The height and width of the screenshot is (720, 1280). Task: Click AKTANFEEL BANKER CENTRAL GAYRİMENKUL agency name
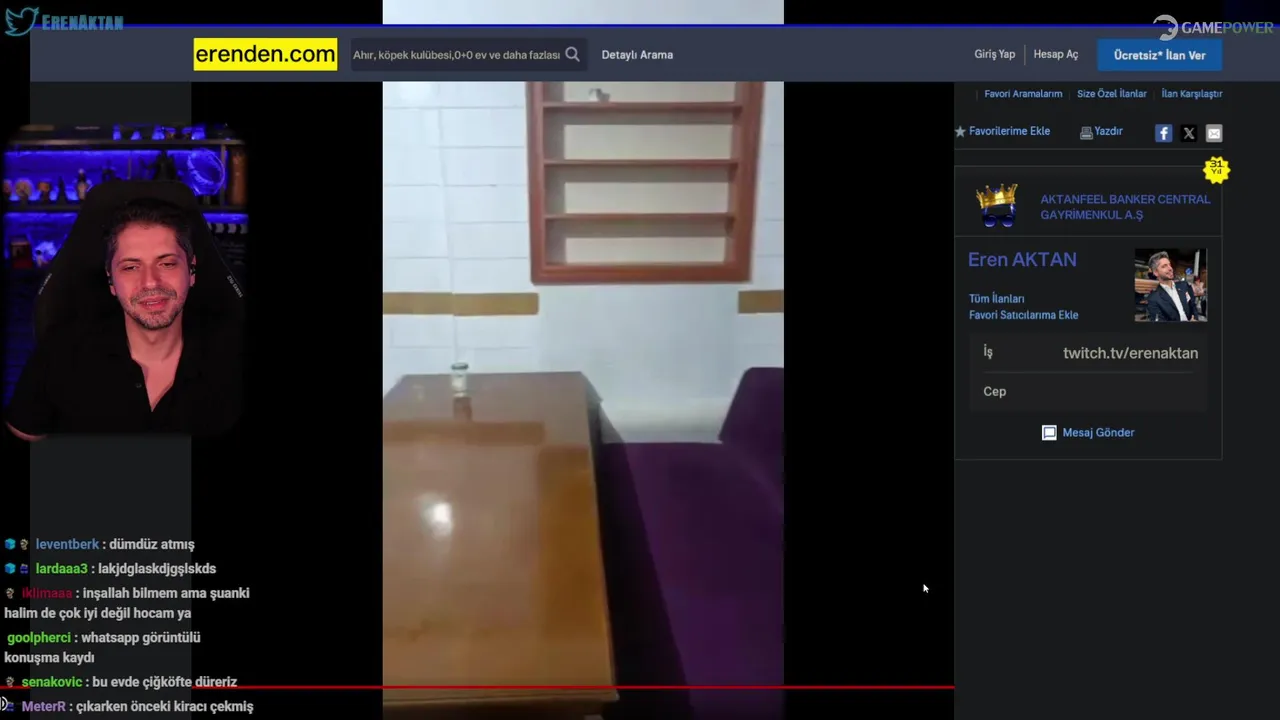pyautogui.click(x=1125, y=207)
